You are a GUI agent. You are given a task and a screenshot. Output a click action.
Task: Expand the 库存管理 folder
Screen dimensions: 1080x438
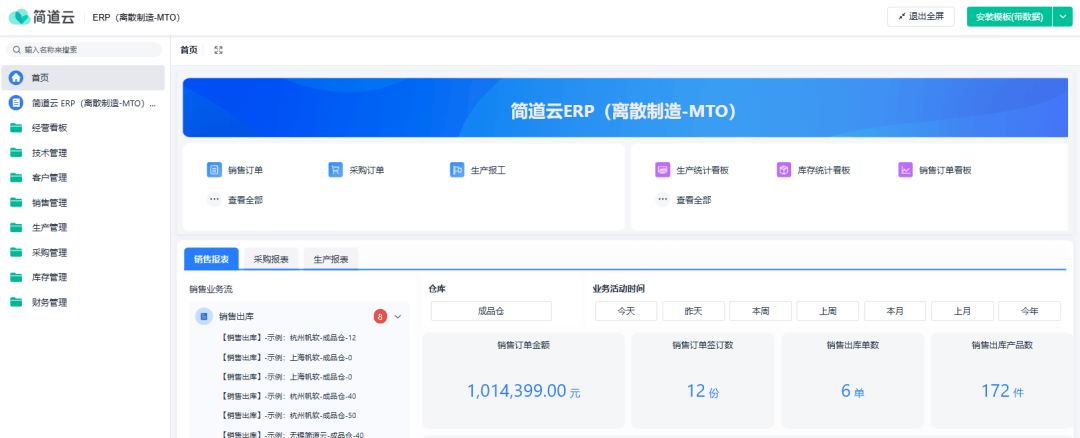83,277
